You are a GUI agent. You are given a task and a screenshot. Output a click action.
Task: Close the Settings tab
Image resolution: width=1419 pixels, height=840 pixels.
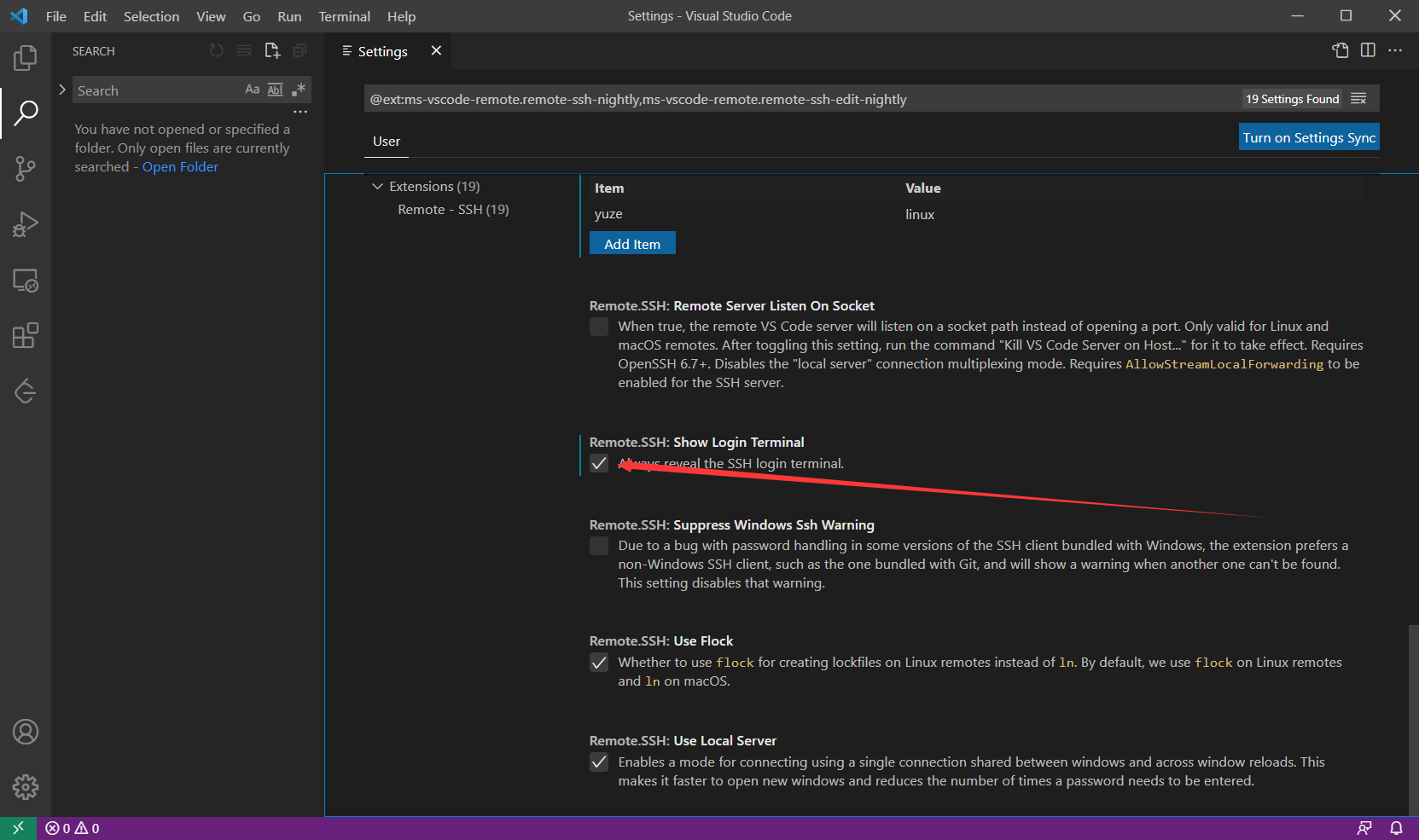pyautogui.click(x=436, y=50)
